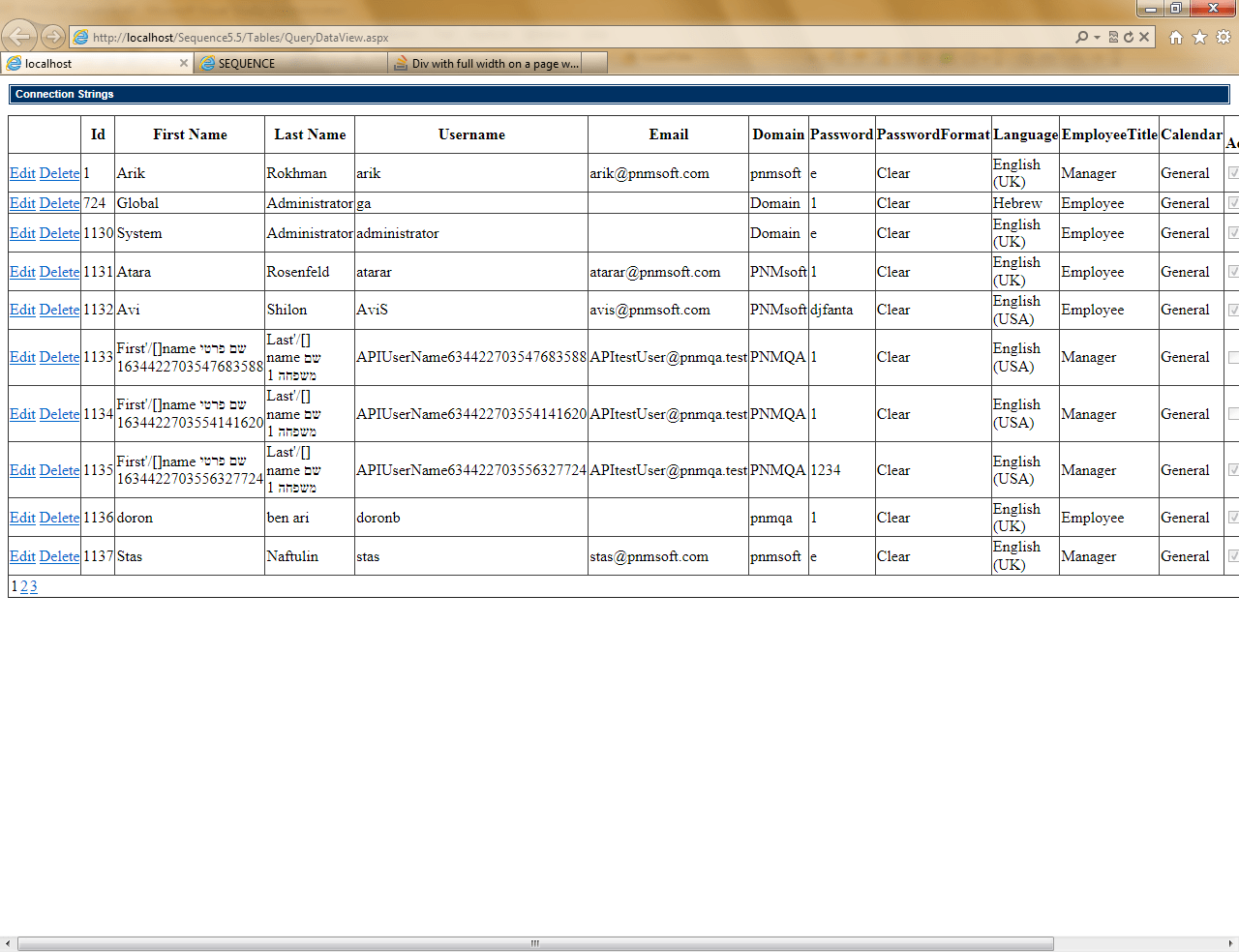Edit the row with Id 1135

22,470
